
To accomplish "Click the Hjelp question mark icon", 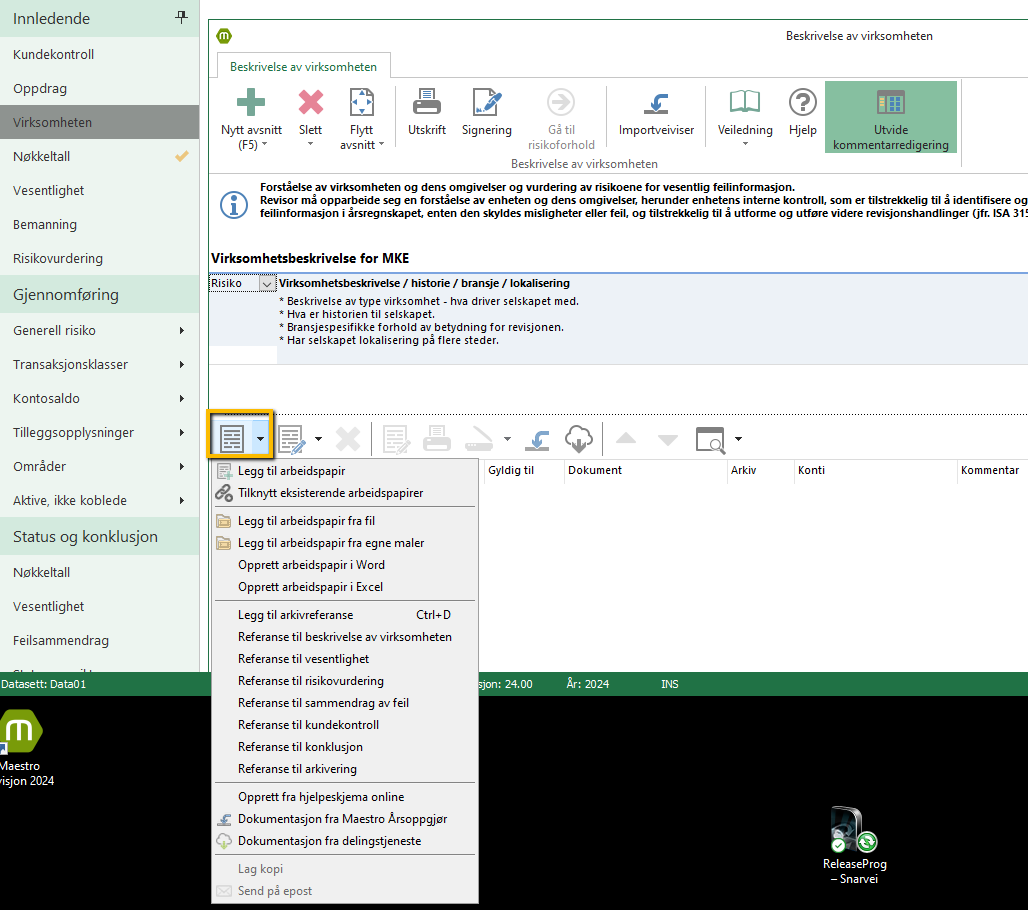I will click(802, 102).
